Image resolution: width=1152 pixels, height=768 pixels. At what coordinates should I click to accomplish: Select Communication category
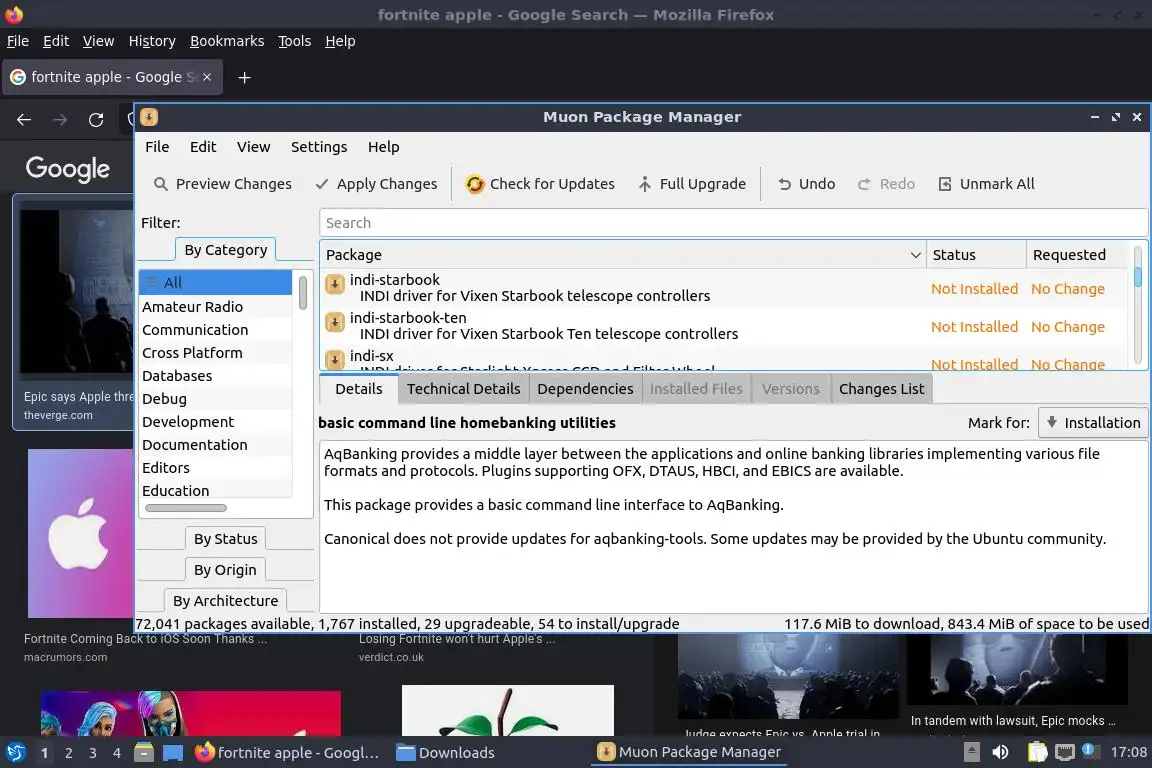(x=215, y=329)
